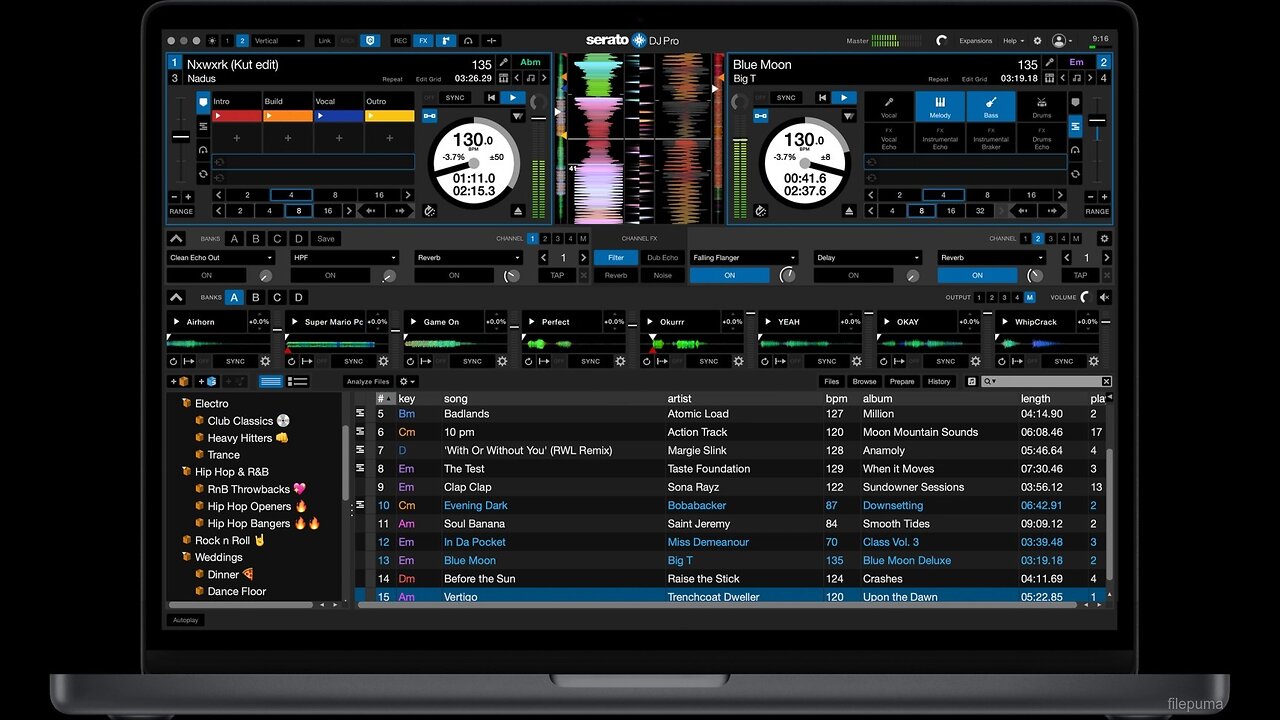
Task: Open the settings gear beside Help
Action: click(x=1037, y=41)
